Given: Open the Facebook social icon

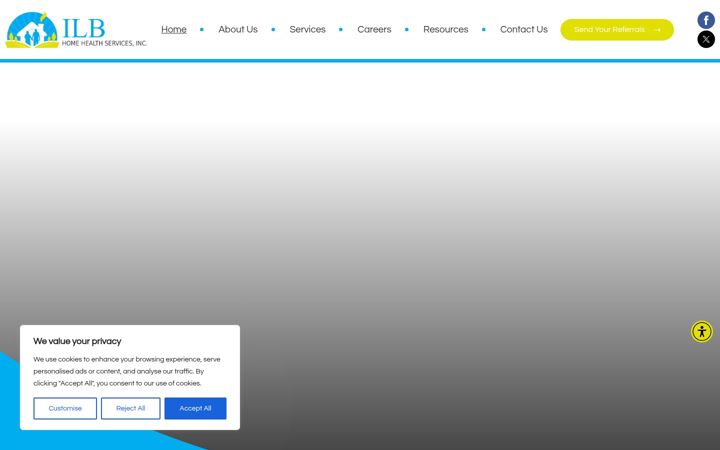Looking at the screenshot, I should pyautogui.click(x=706, y=20).
